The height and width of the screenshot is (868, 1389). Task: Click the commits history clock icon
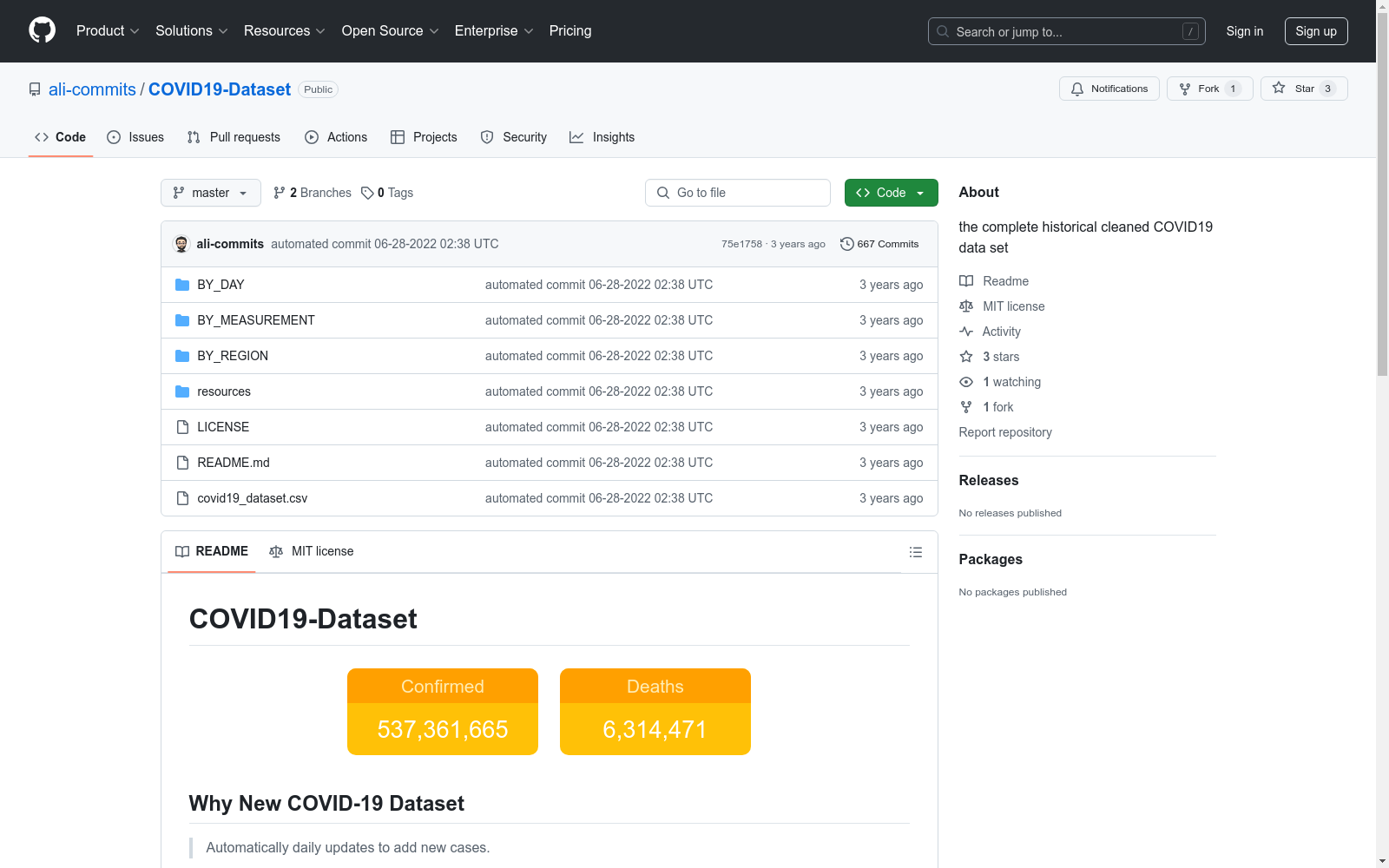[x=847, y=244]
